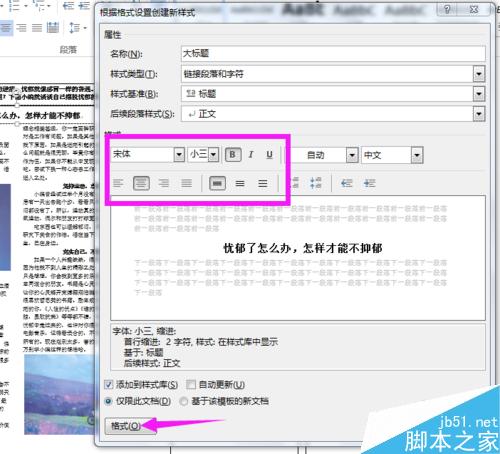Toggle Italic in the style dialog
Image resolution: width=500 pixels, height=454 pixels.
(x=251, y=155)
